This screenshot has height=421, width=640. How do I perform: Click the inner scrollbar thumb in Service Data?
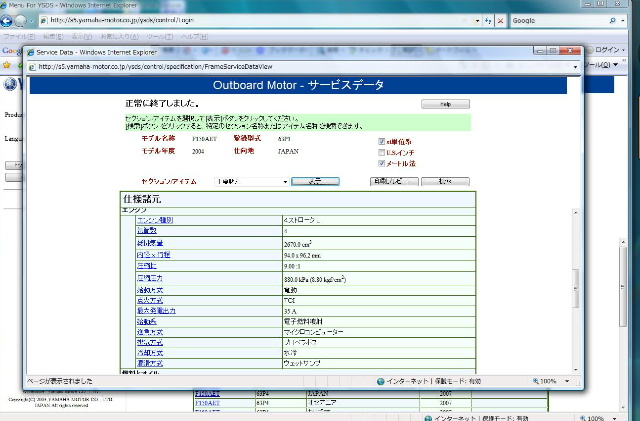pyautogui.click(x=576, y=288)
